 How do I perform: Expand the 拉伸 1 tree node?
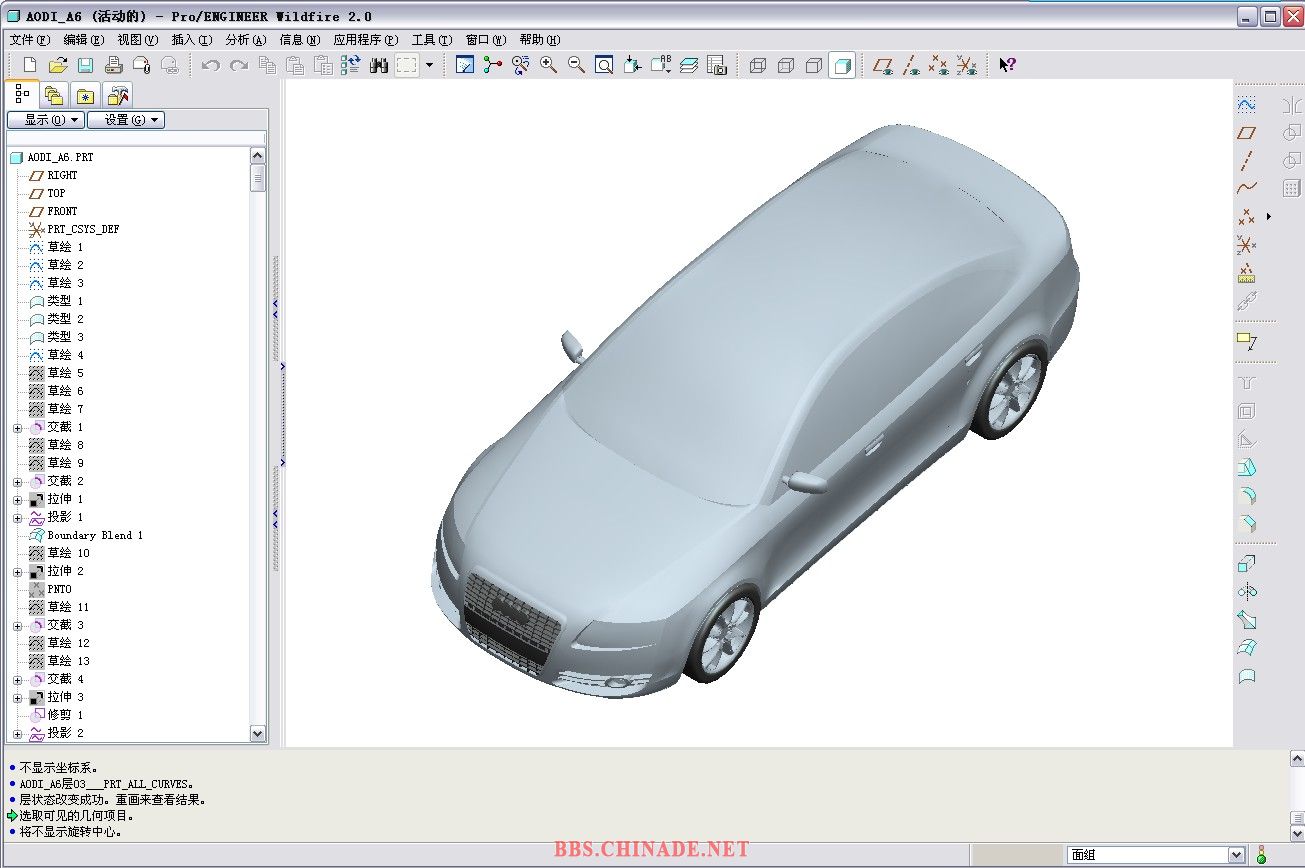point(17,500)
